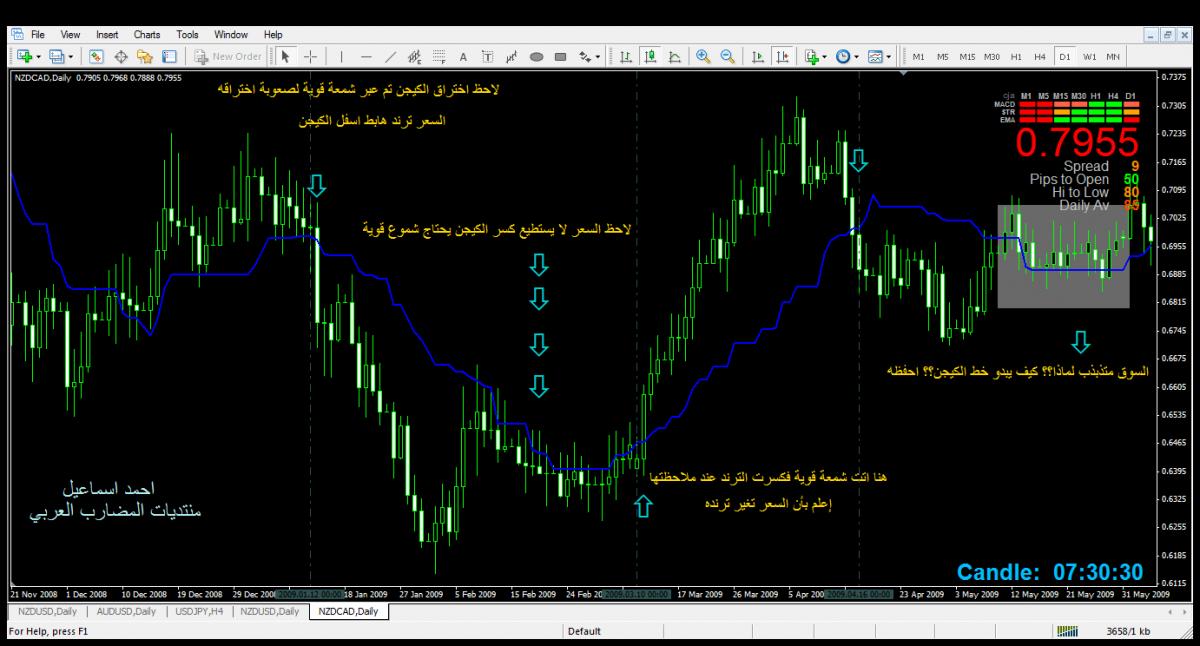Open the View menu
1200x646 pixels.
(71, 34)
